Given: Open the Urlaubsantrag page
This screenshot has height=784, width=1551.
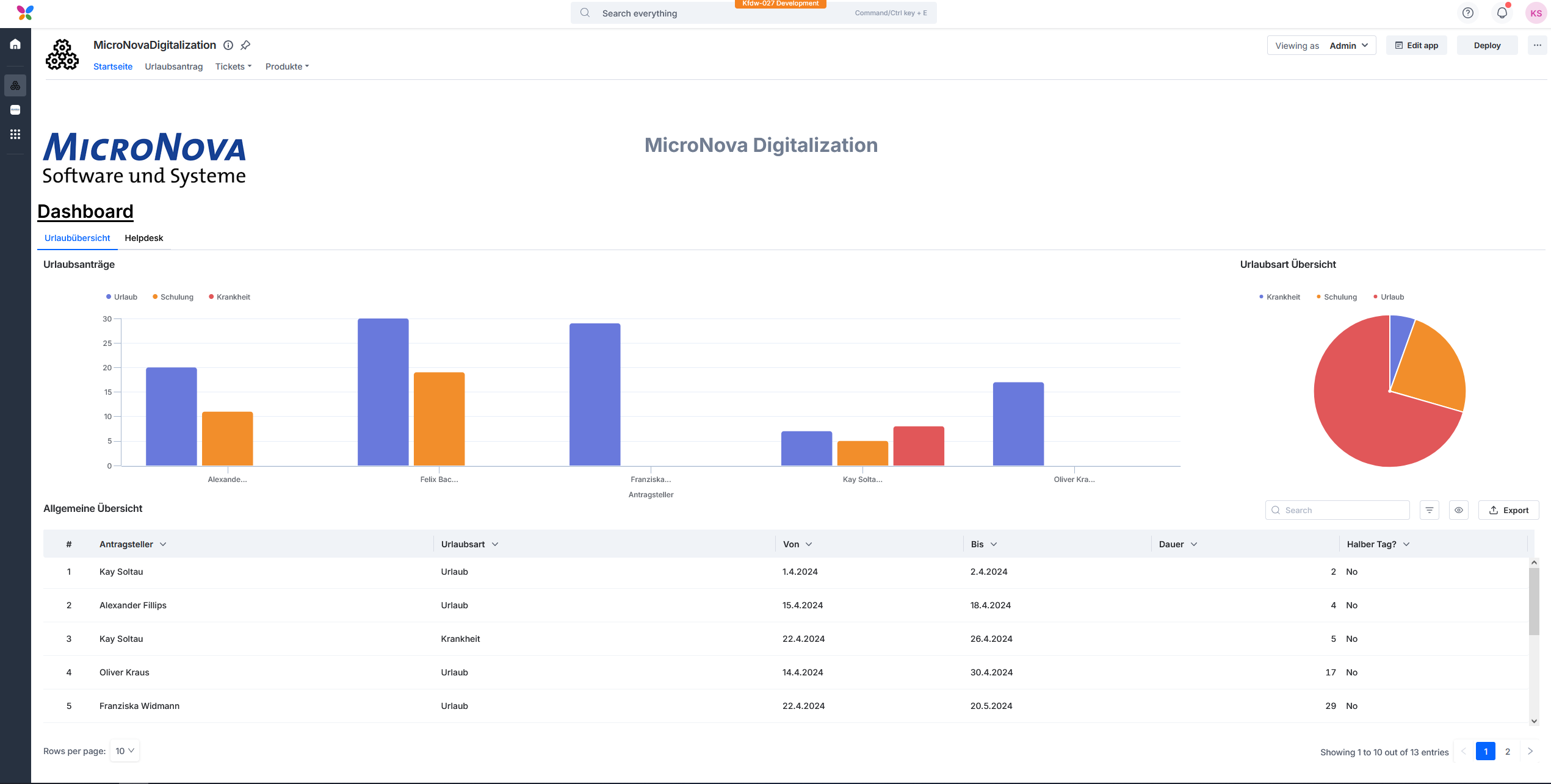Looking at the screenshot, I should point(174,67).
